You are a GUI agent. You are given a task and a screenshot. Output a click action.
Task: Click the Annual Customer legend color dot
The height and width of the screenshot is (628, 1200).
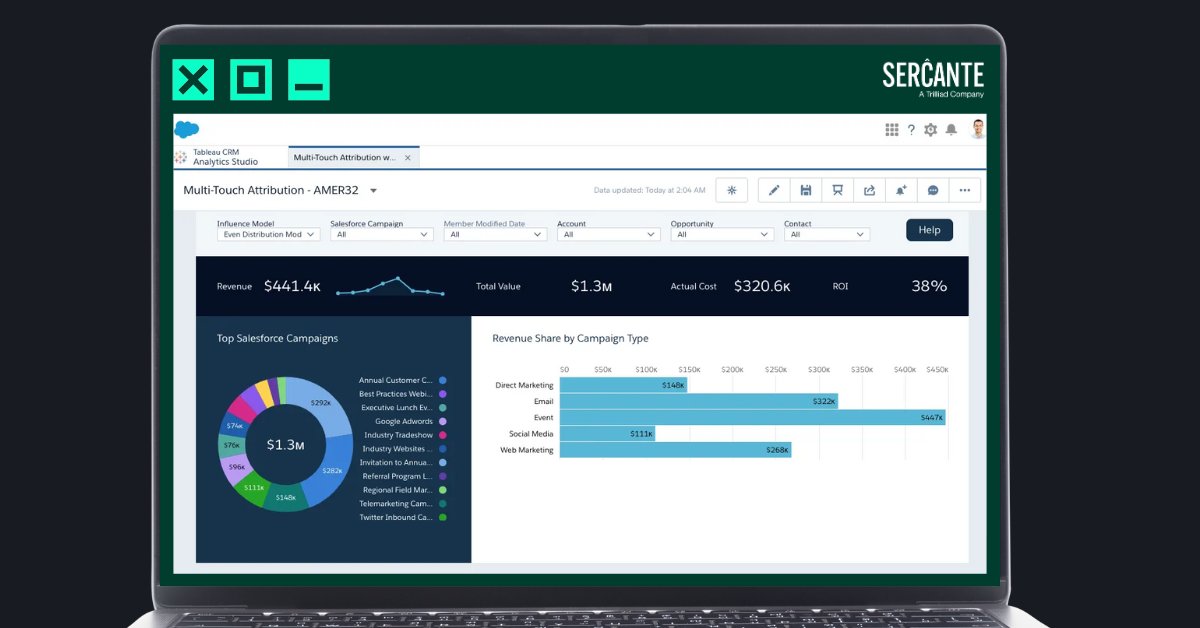pyautogui.click(x=442, y=380)
